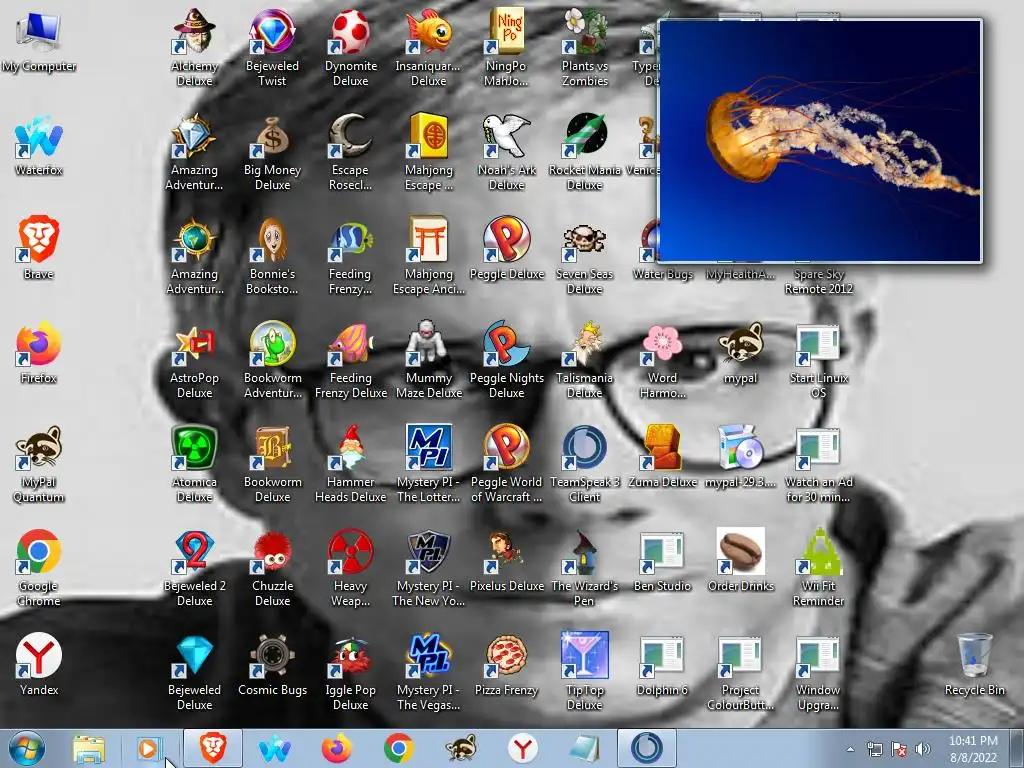Click the Bejeweled Deluxe diamond icon
Image resolution: width=1024 pixels, height=768 pixels.
195,672
